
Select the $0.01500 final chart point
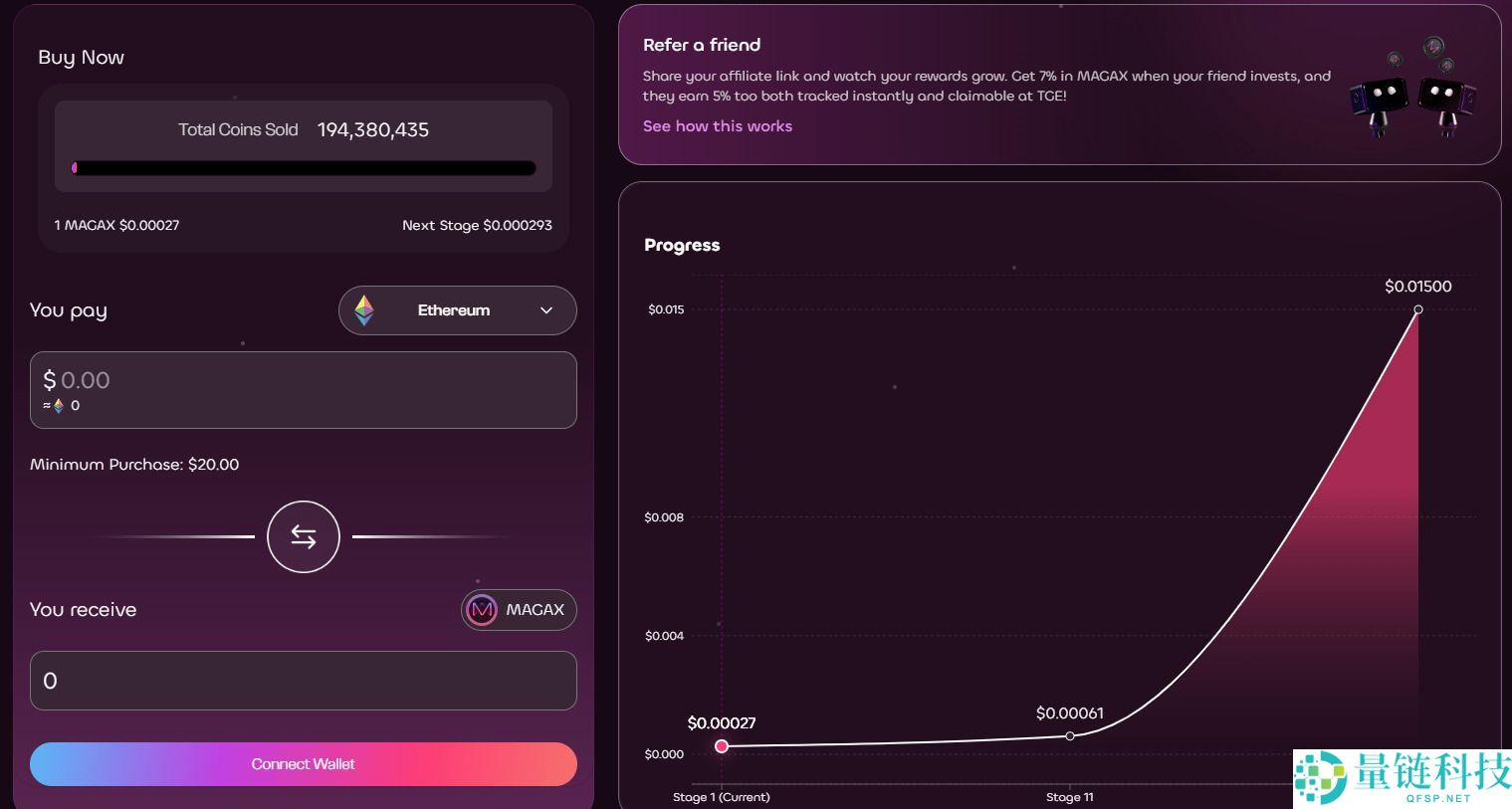coord(1418,309)
